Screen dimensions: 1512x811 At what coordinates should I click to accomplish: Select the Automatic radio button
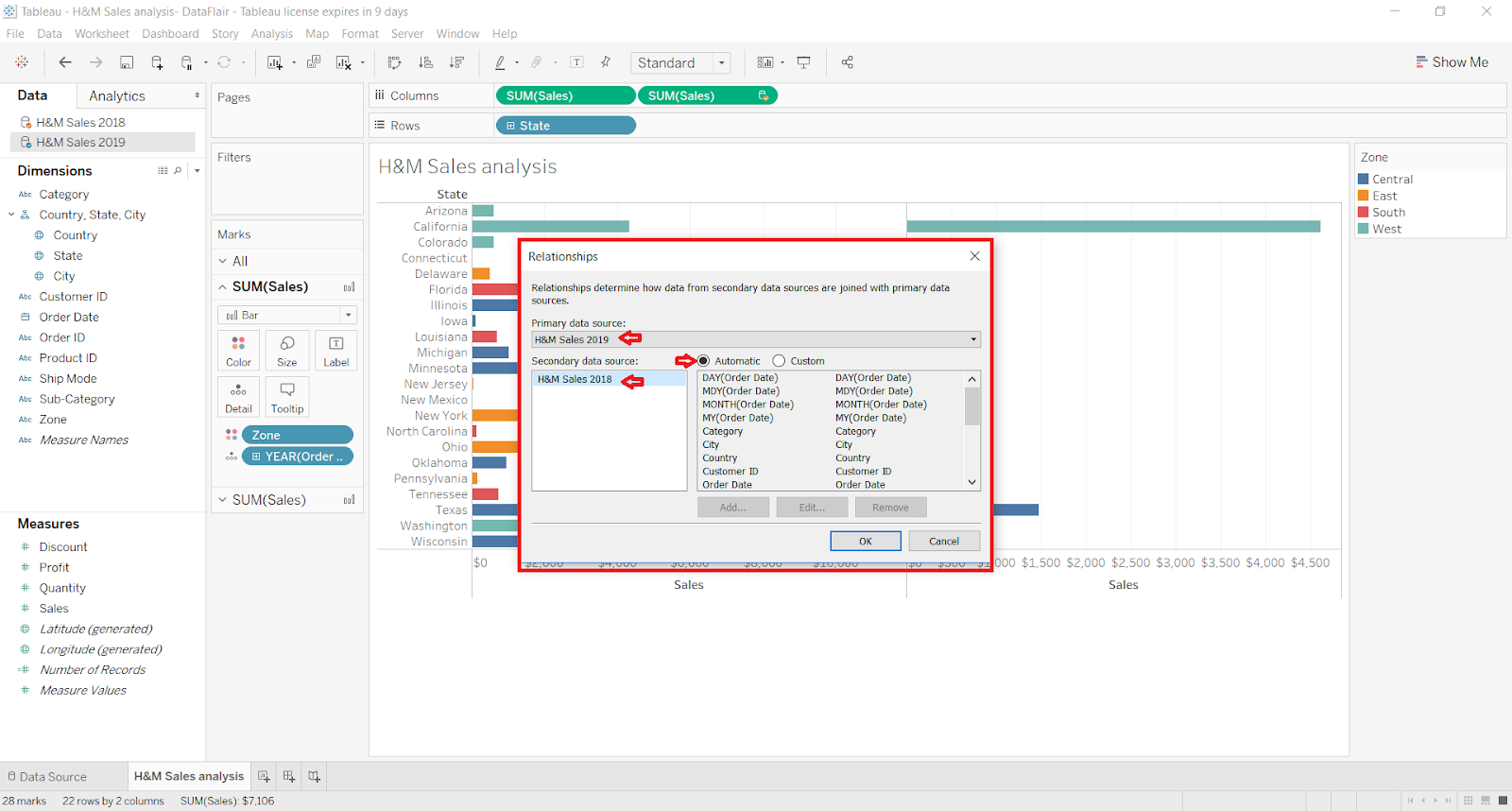click(x=704, y=361)
